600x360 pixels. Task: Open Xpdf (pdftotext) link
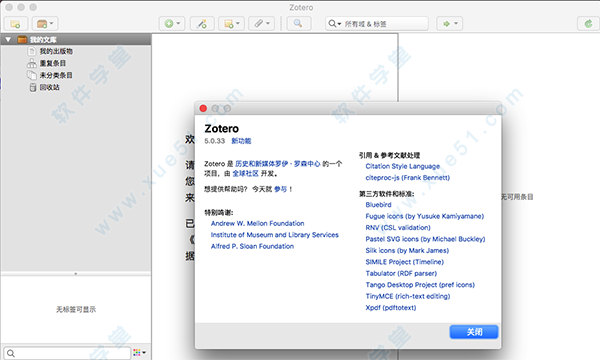391,308
